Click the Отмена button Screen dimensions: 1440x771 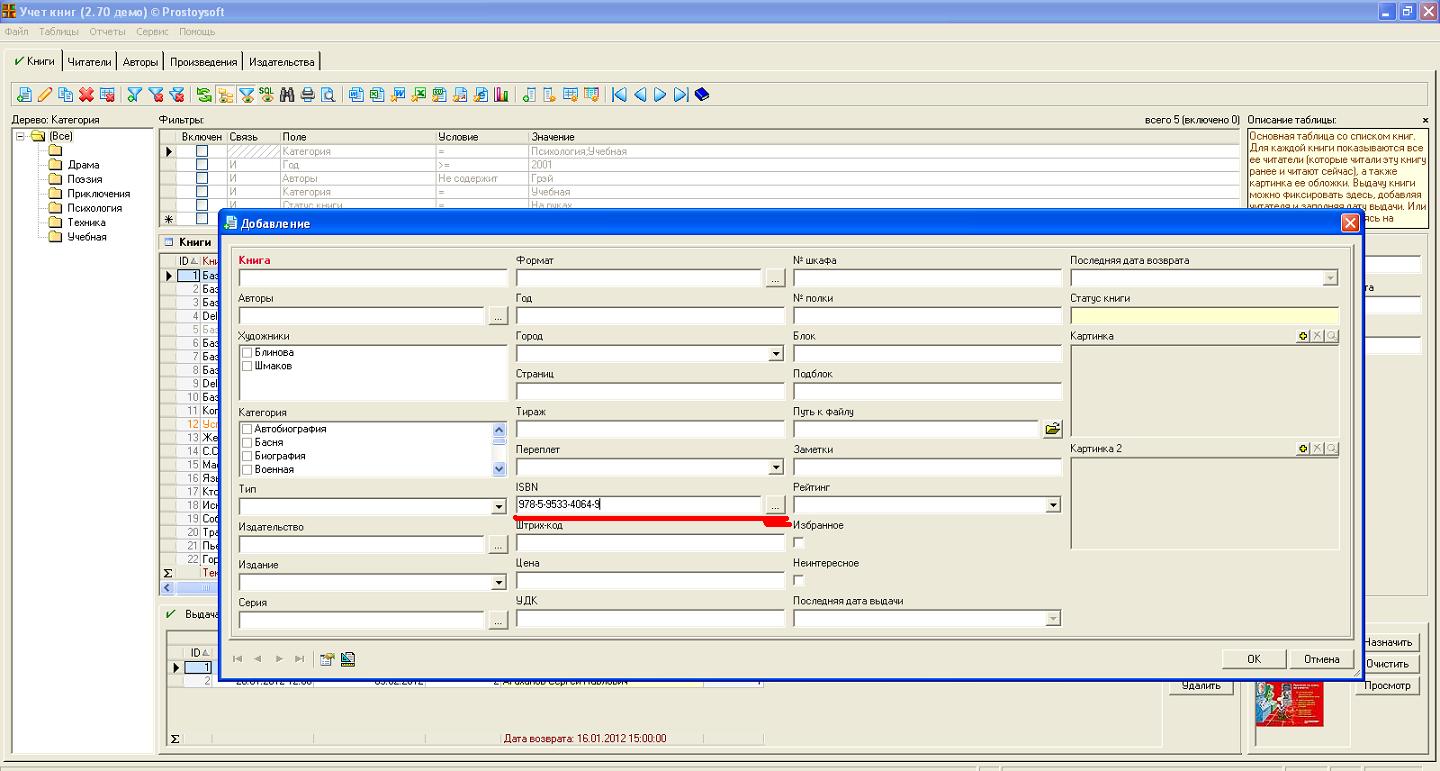[x=1321, y=659]
